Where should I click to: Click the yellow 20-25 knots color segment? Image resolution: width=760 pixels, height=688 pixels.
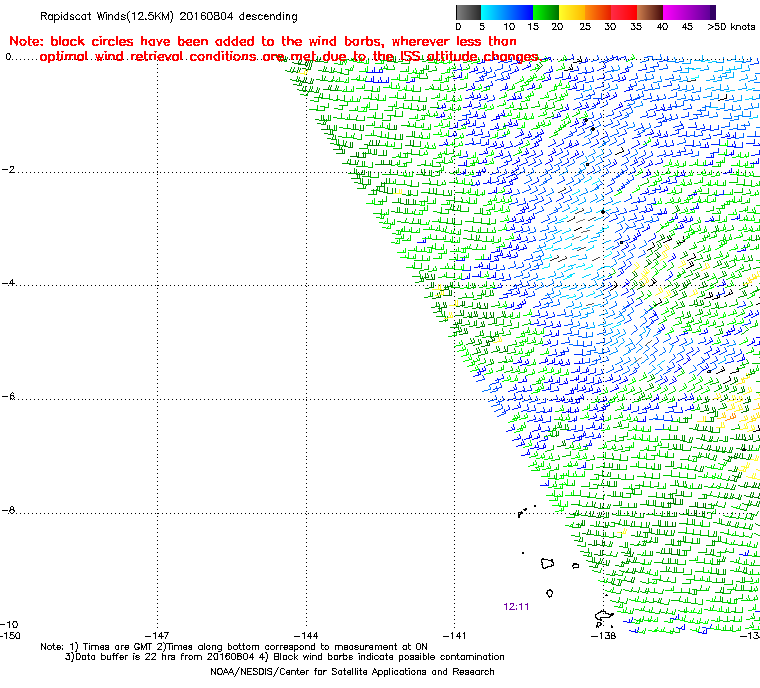tap(572, 12)
